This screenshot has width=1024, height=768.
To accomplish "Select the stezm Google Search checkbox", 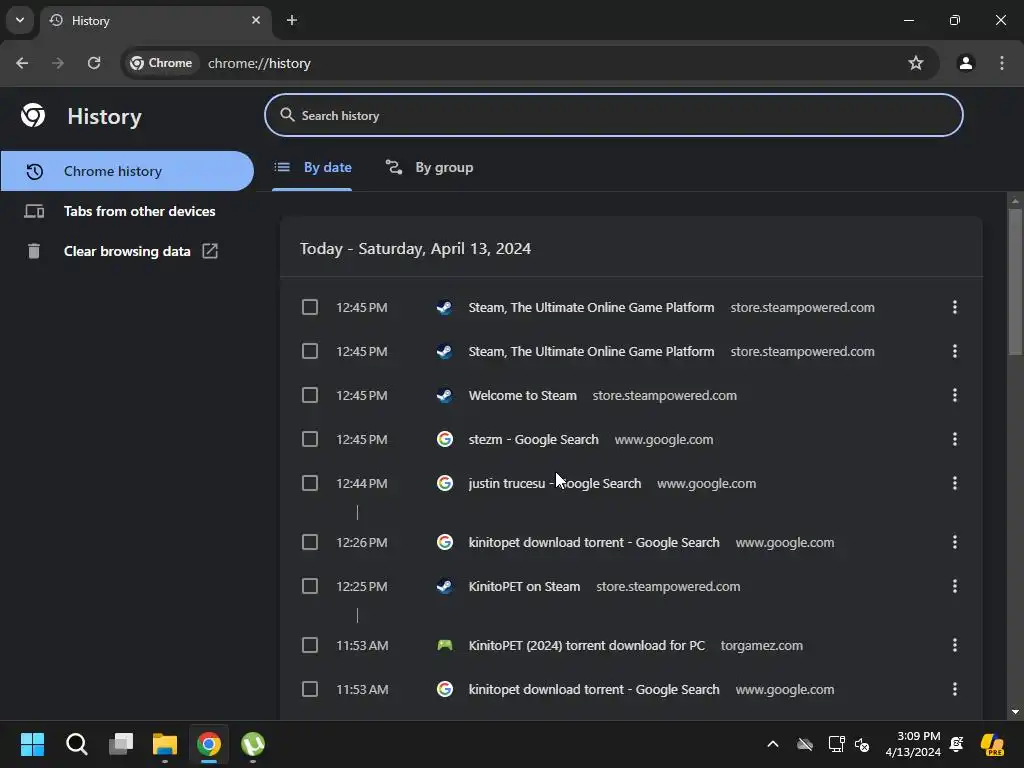I will [x=310, y=440].
